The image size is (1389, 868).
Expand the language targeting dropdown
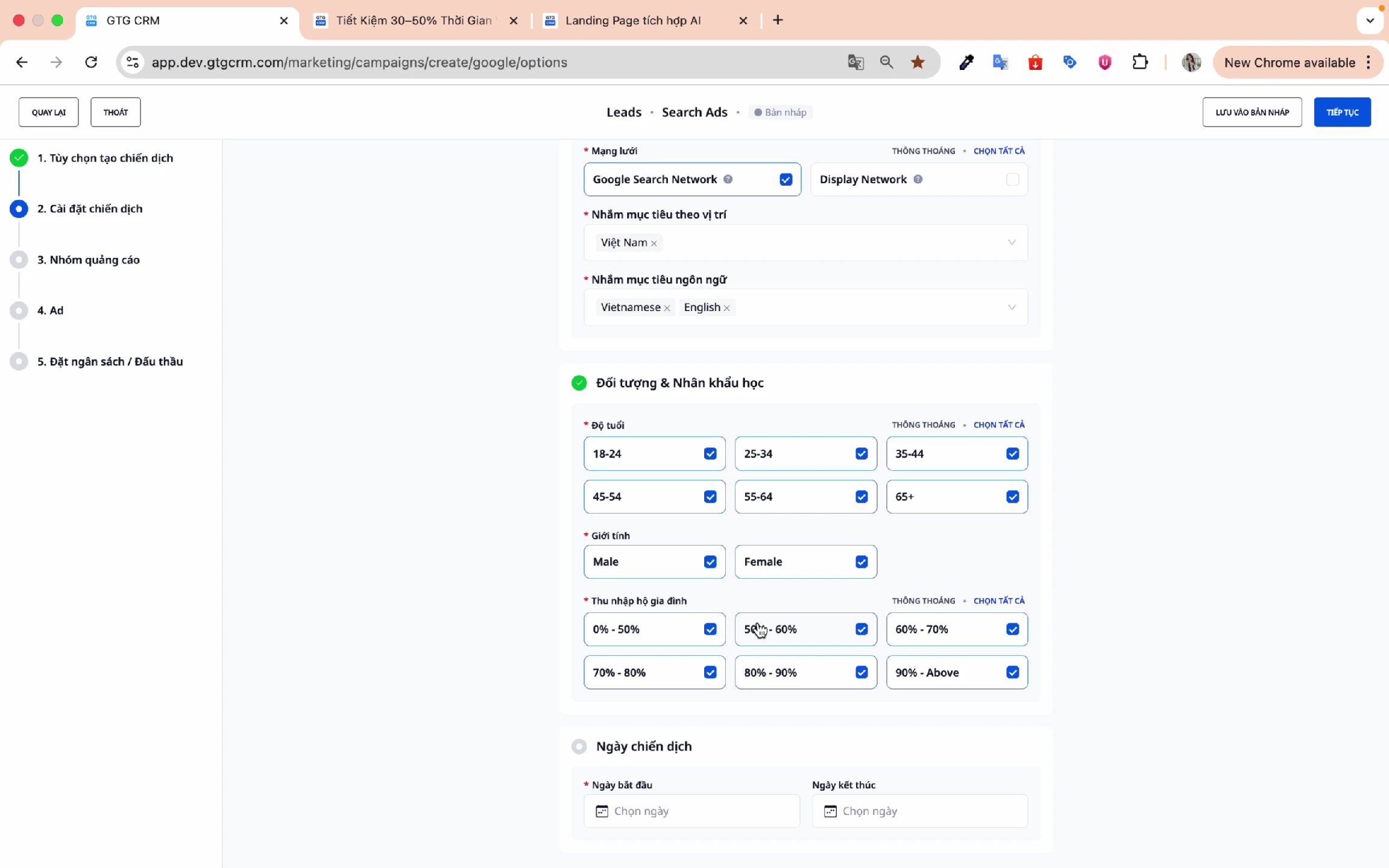(x=1012, y=307)
